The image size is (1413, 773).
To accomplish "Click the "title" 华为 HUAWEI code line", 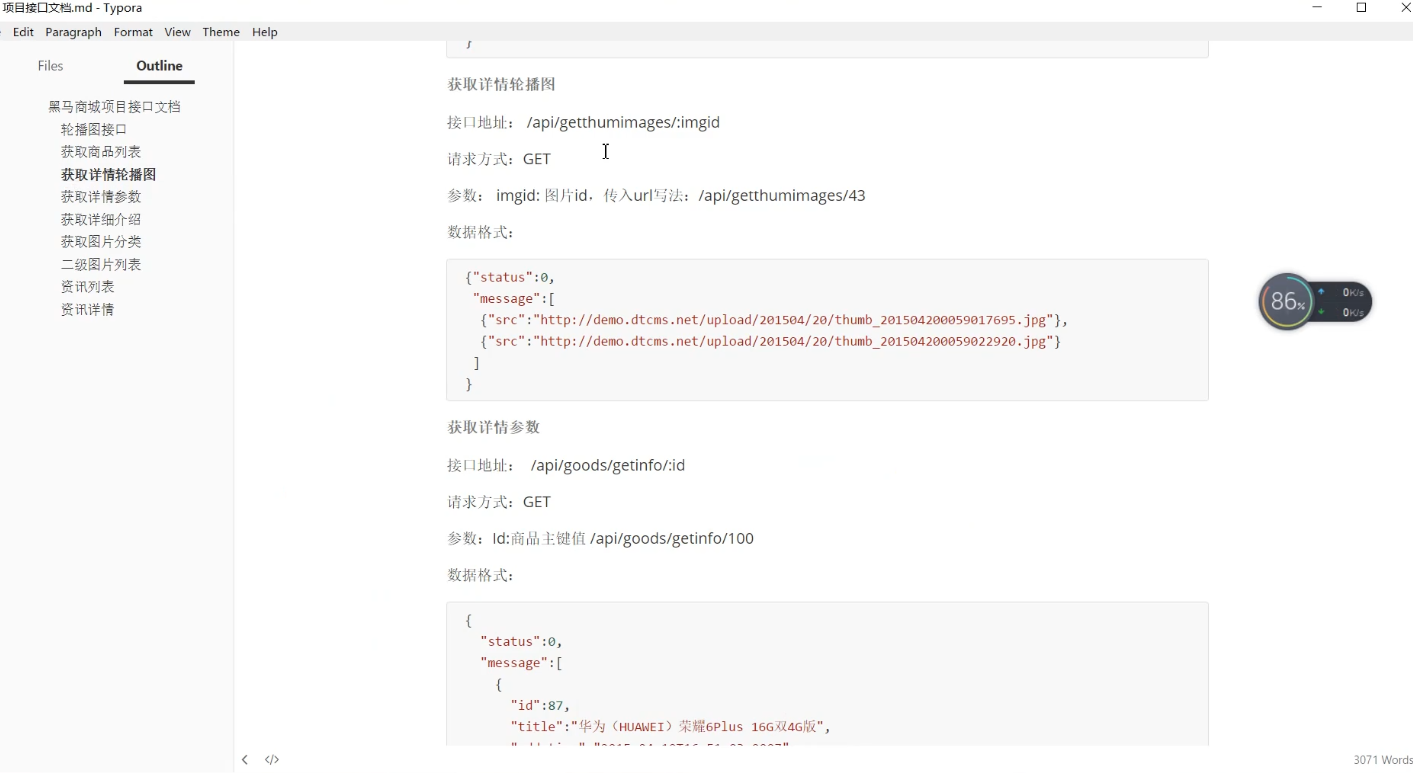I will (x=671, y=727).
